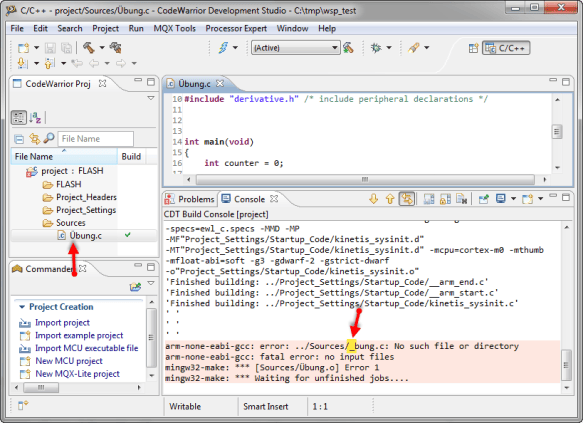This screenshot has width=583, height=423.
Task: Open the external tools dropdown arrow
Action: coord(427,48)
